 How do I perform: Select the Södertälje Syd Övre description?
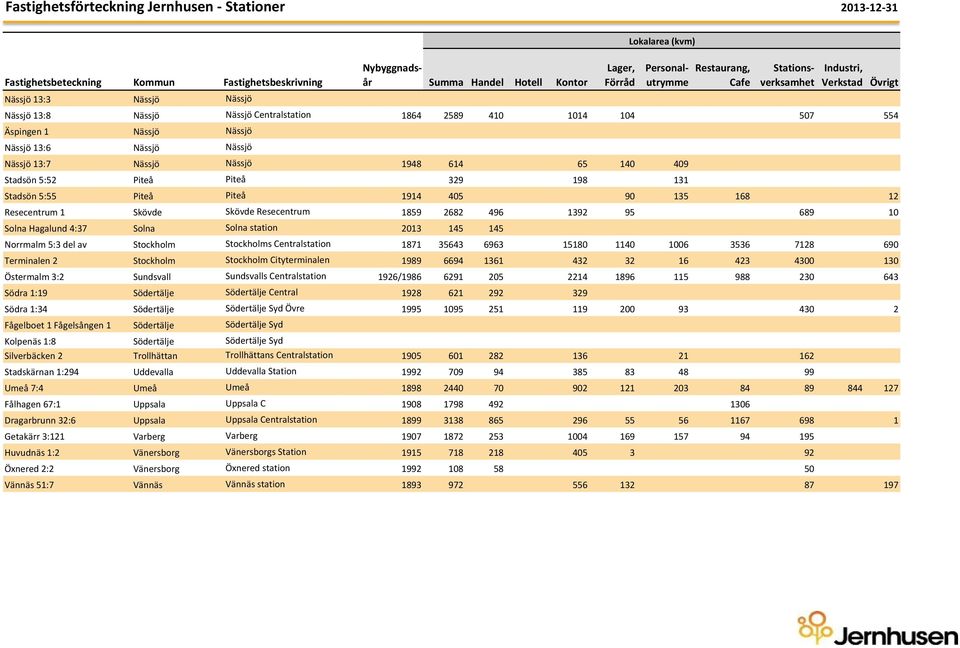[x=264, y=308]
